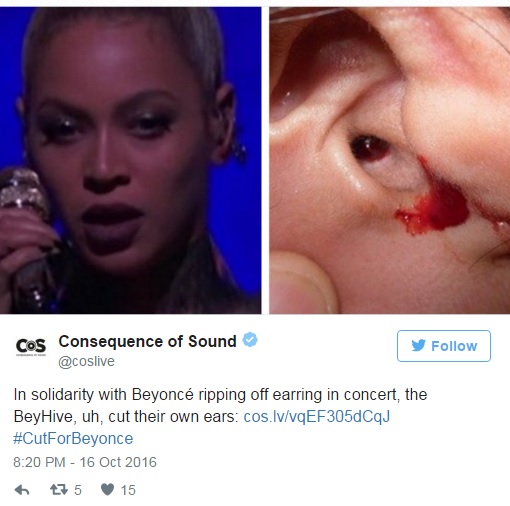Click the thumb pressing skin in right photo

[302, 283]
